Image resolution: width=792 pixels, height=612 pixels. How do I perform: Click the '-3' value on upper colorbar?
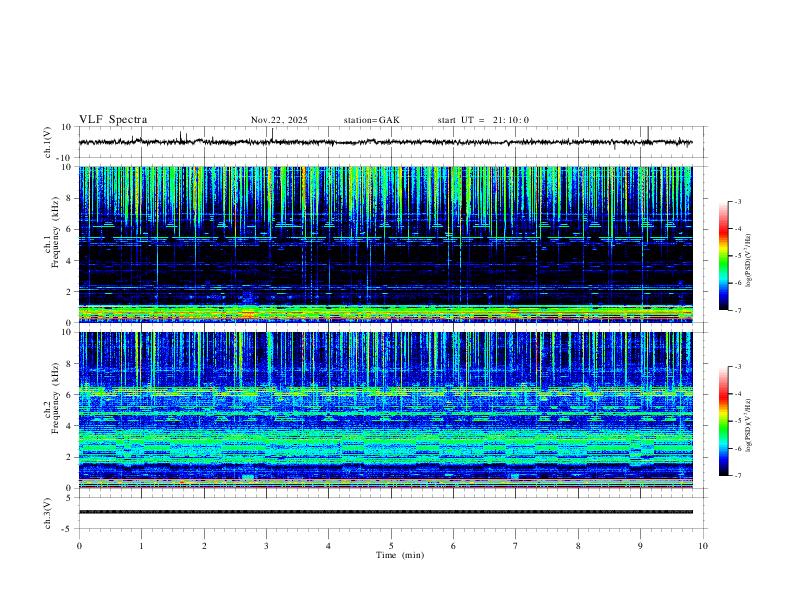pos(737,201)
